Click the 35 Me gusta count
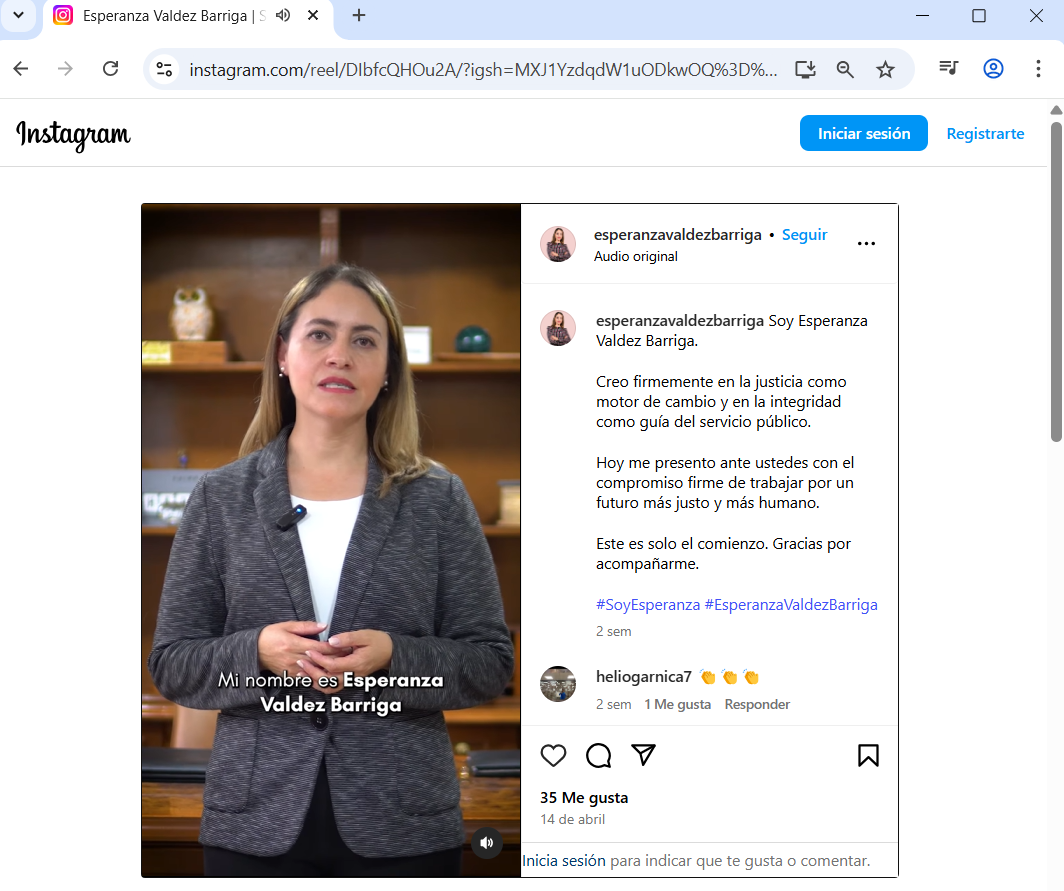Screen dimensions: 1064x891 (584, 798)
